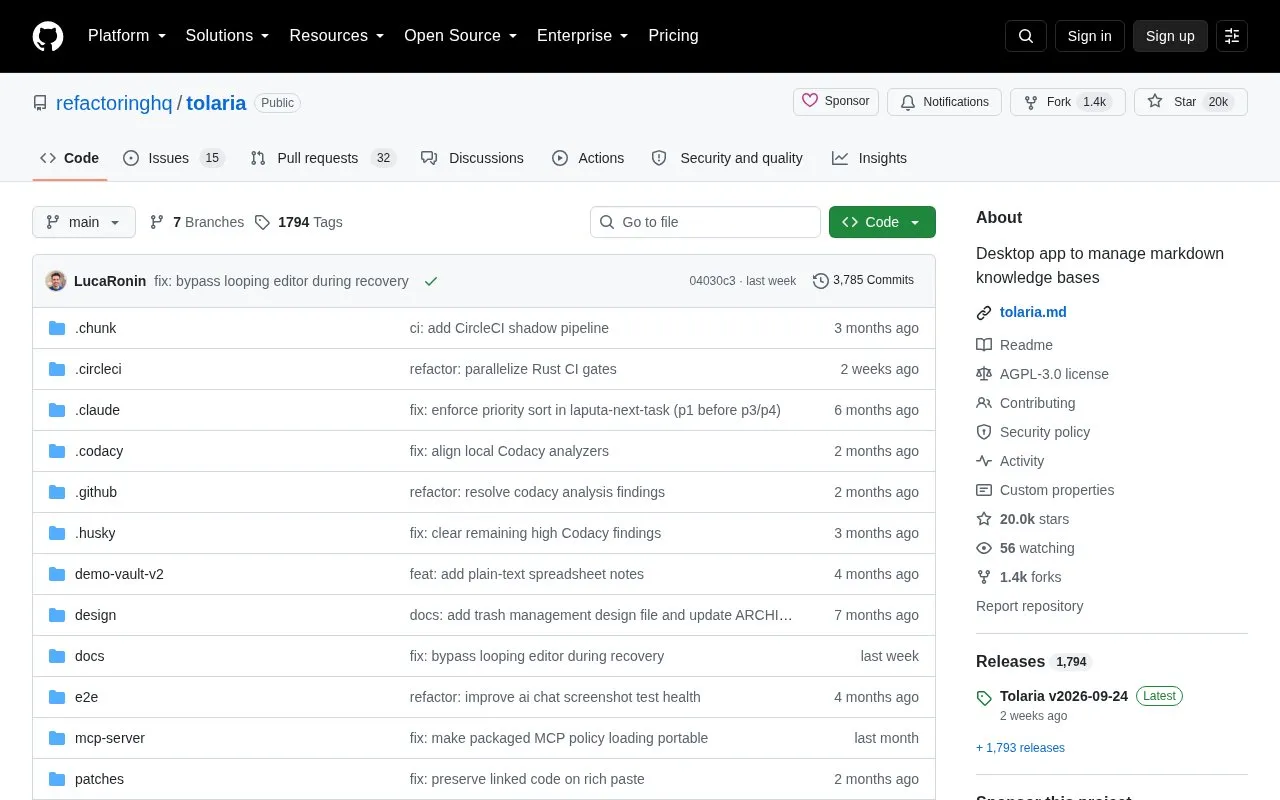Switch to the Pull requests tab
The width and height of the screenshot is (1280, 800).
tap(323, 158)
